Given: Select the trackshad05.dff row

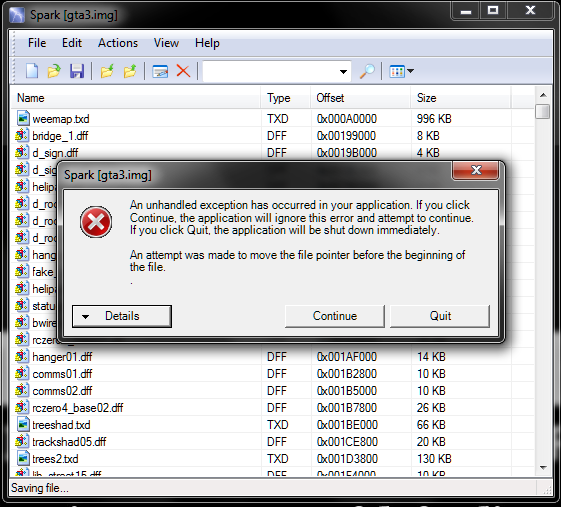Looking at the screenshot, I should click(x=273, y=442).
